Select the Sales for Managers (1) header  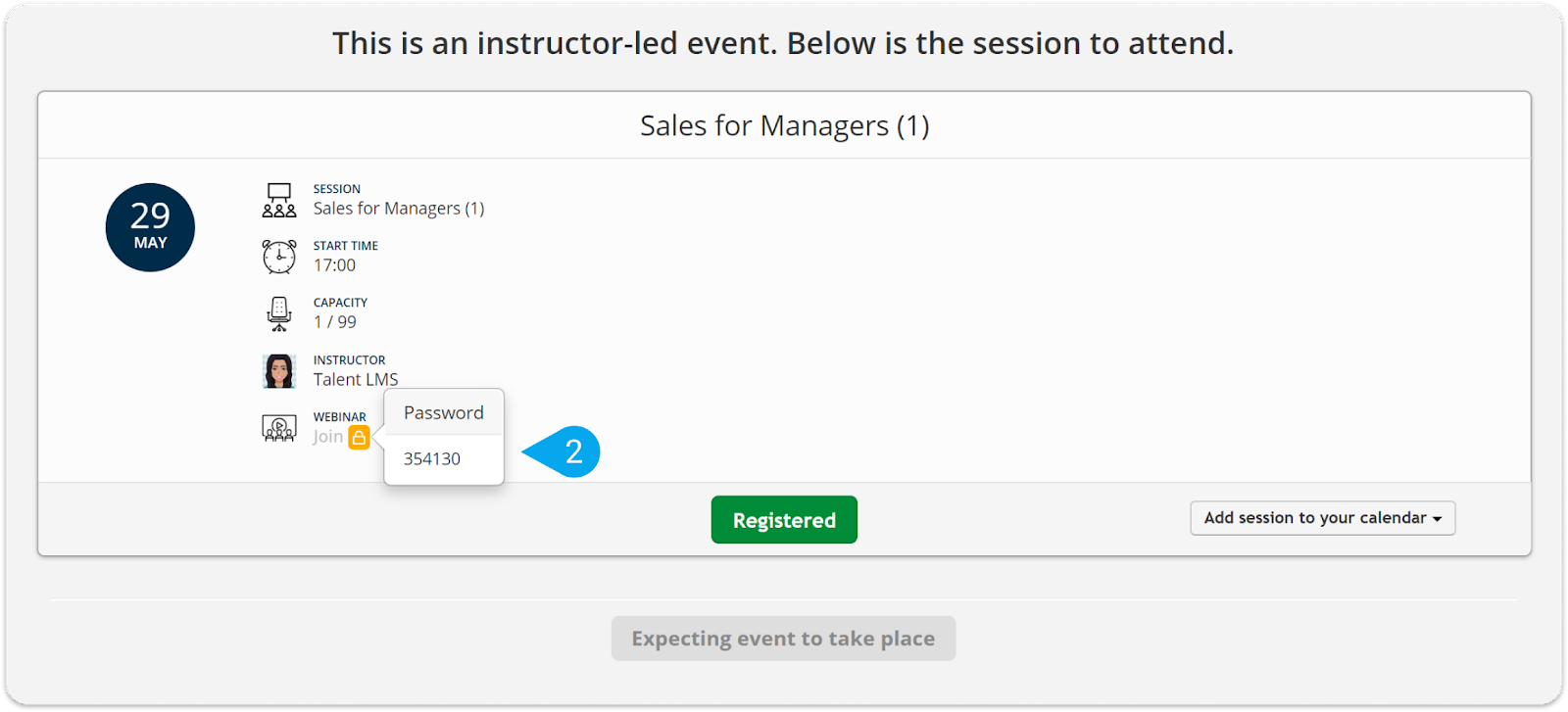[x=783, y=125]
